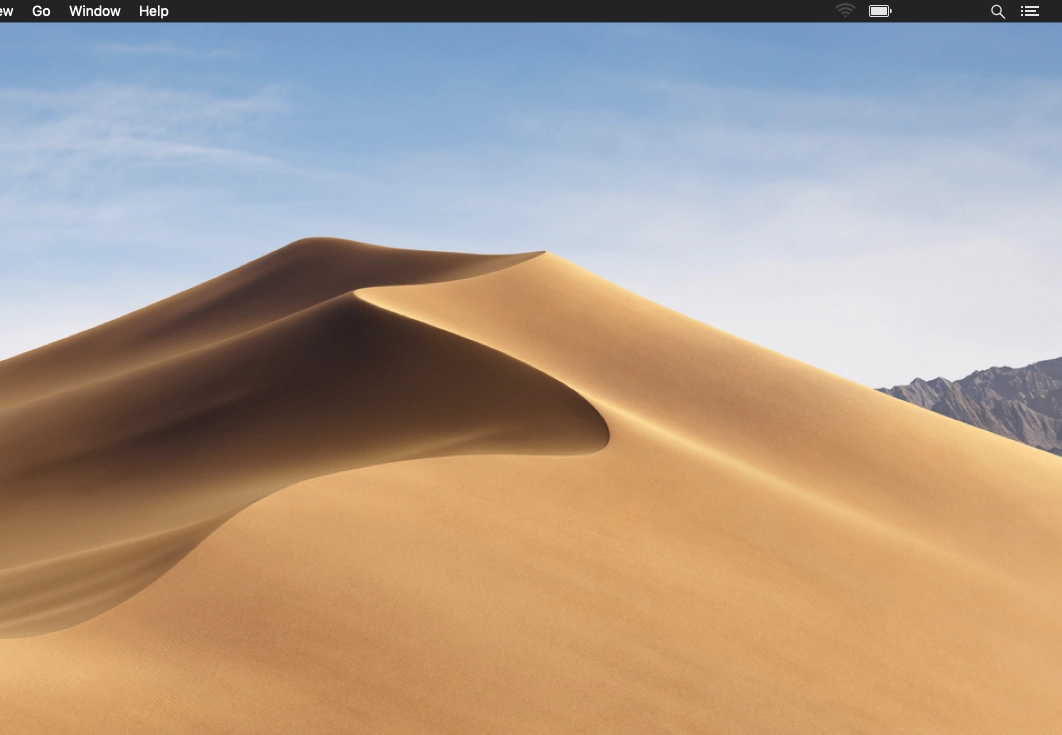Click Help in the menu bar
This screenshot has width=1062, height=735.
point(153,11)
